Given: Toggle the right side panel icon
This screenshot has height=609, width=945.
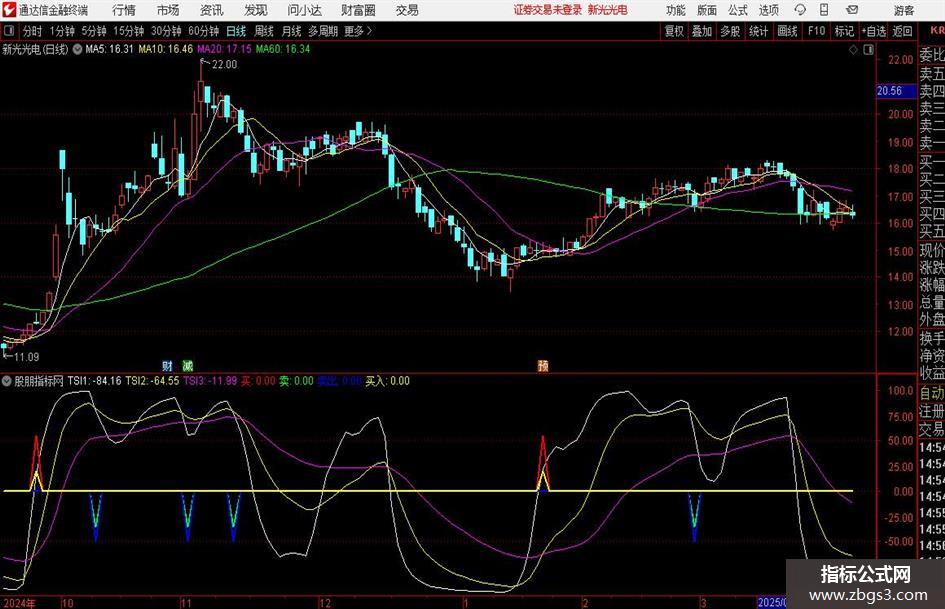Looking at the screenshot, I should coord(868,50).
